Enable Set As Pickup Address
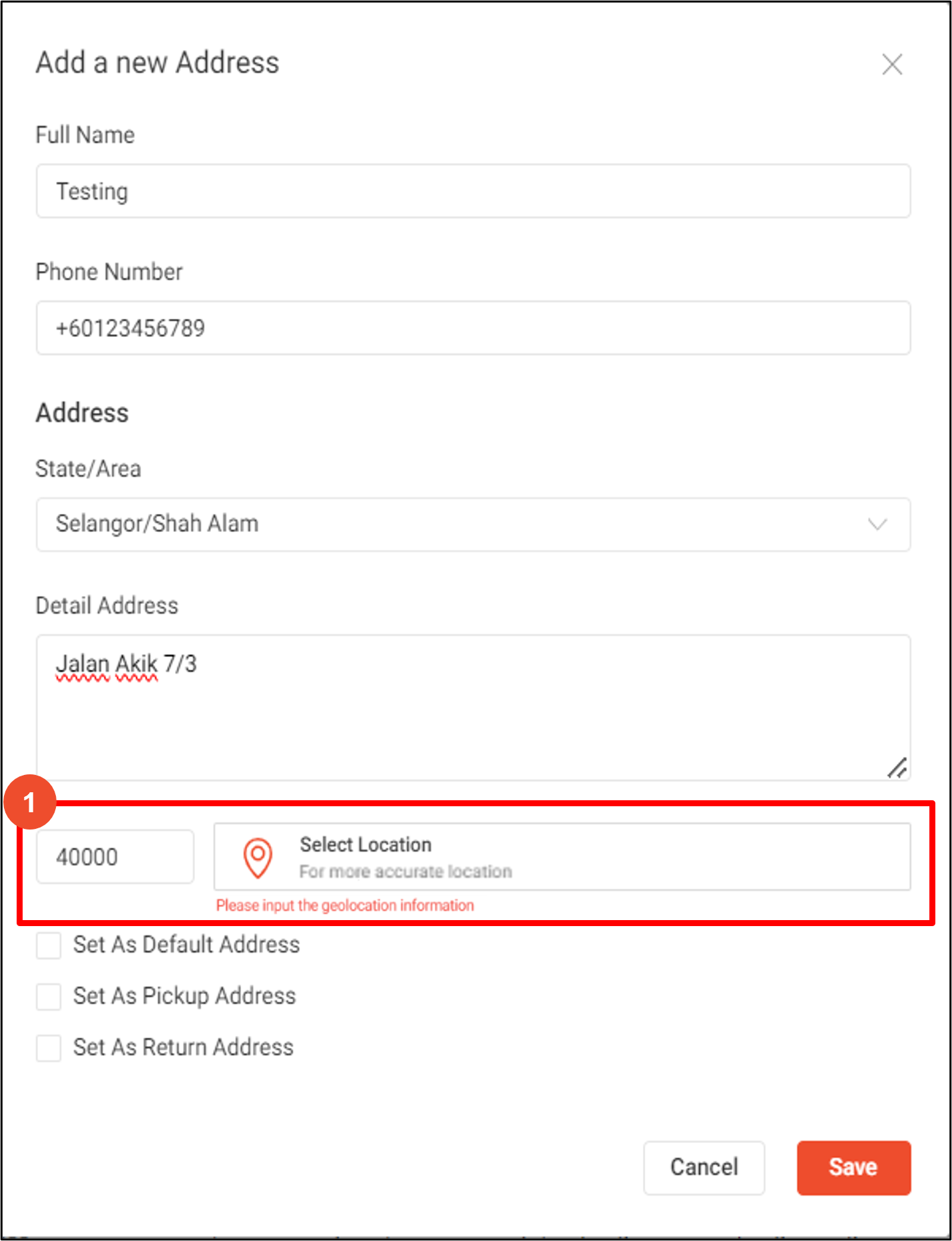 coord(47,997)
